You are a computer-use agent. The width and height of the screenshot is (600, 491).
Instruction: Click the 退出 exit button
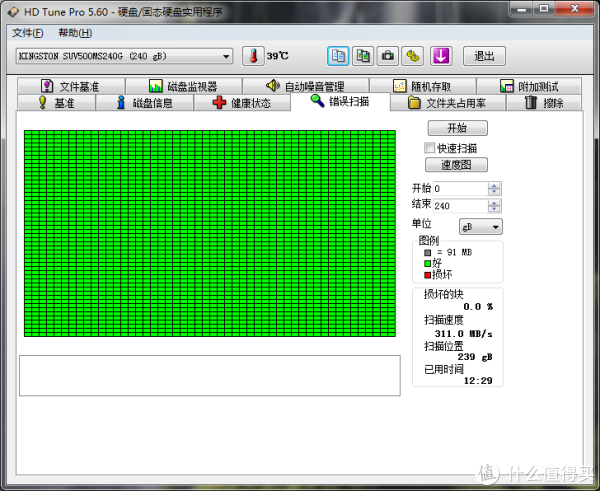[x=484, y=56]
